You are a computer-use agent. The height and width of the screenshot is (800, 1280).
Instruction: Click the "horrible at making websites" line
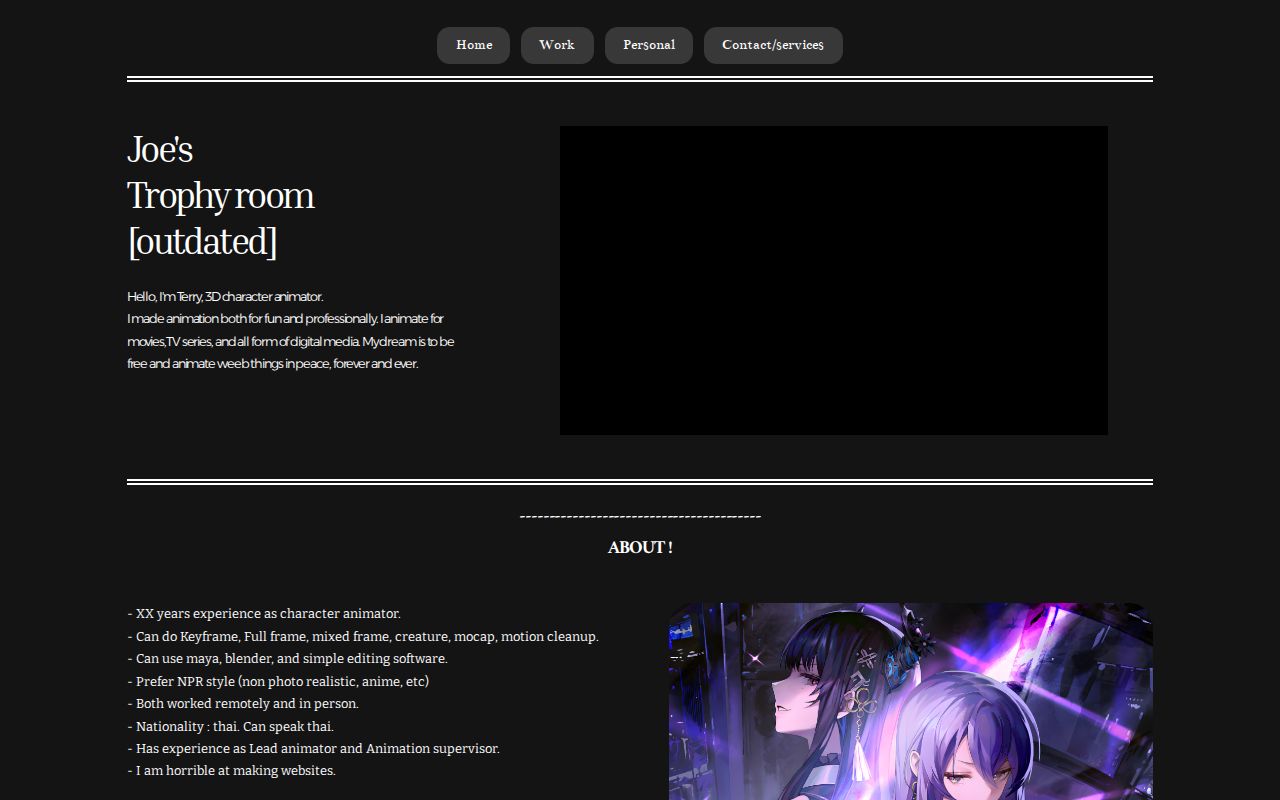(231, 771)
